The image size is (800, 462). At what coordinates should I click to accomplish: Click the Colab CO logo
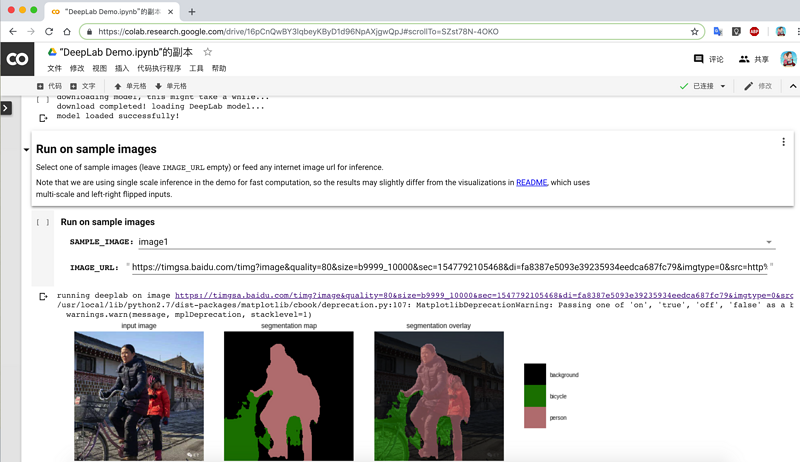point(17,59)
